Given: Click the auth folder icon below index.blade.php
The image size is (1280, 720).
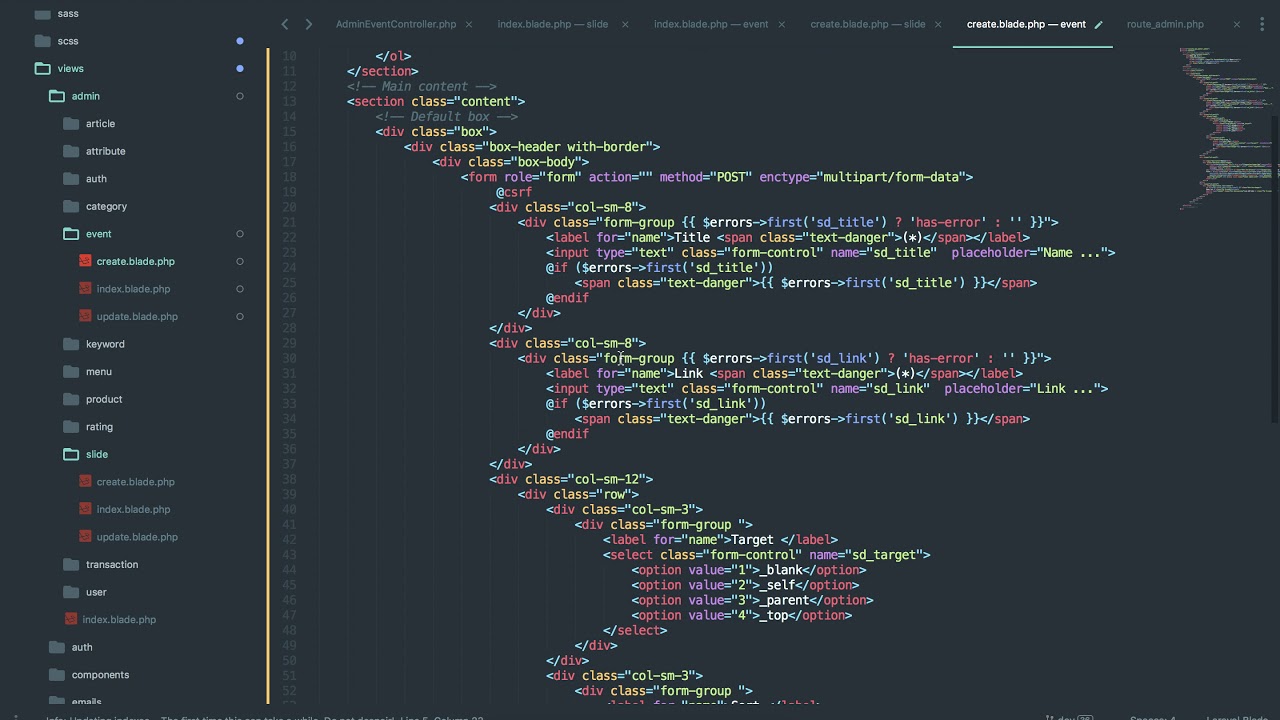Looking at the screenshot, I should (x=56, y=647).
